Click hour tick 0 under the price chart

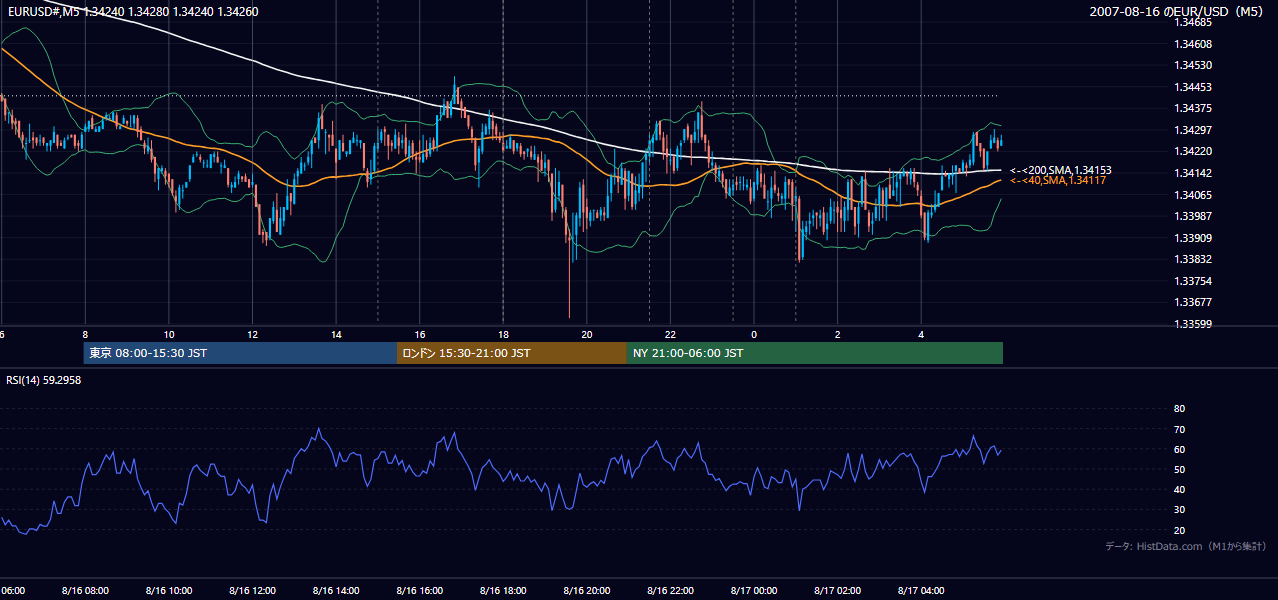[x=754, y=334]
